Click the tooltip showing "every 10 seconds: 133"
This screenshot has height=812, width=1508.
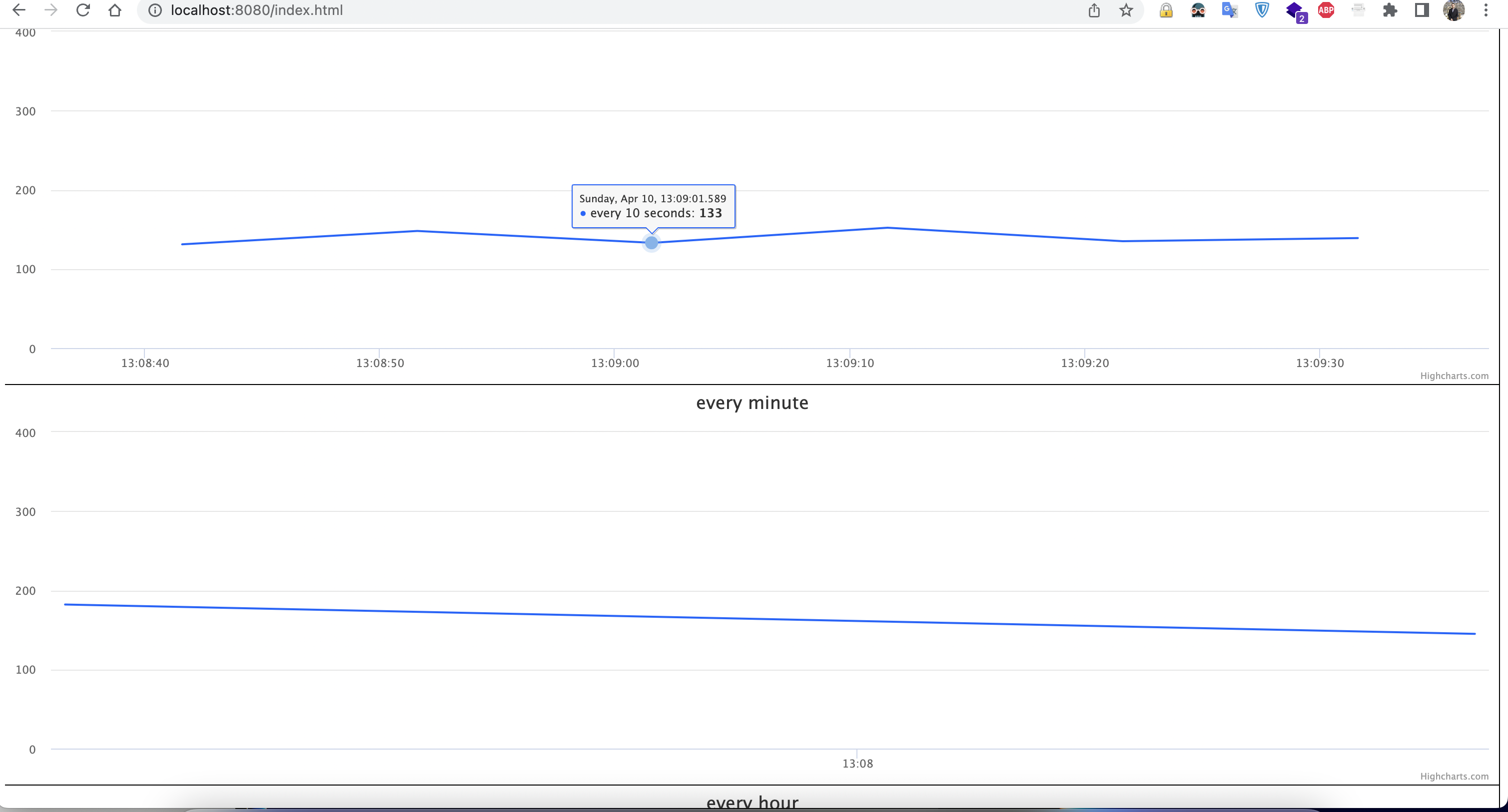pyautogui.click(x=653, y=207)
